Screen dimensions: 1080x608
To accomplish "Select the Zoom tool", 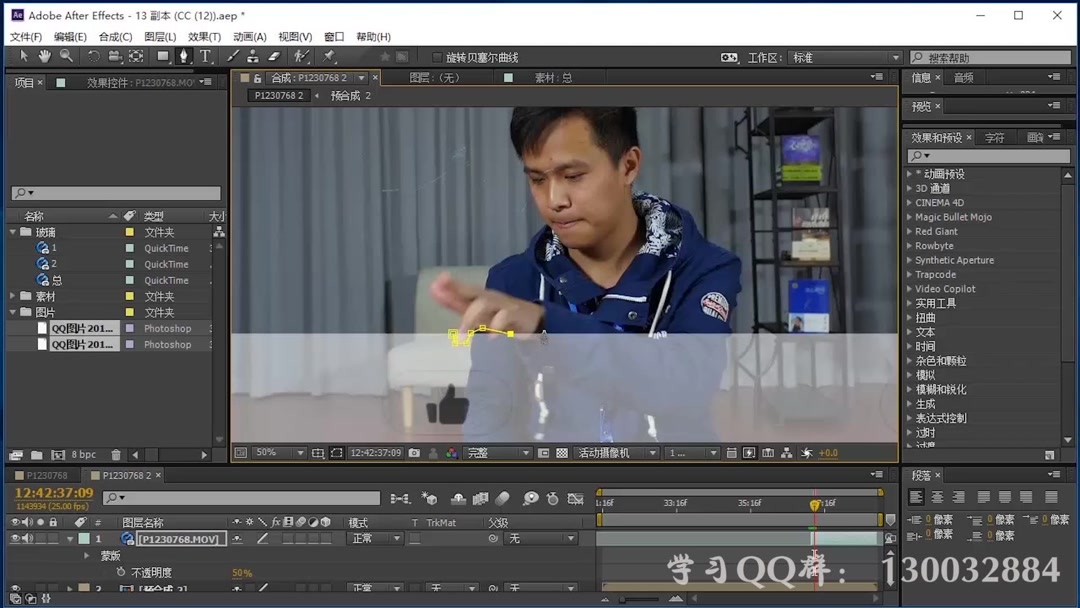I will point(64,57).
